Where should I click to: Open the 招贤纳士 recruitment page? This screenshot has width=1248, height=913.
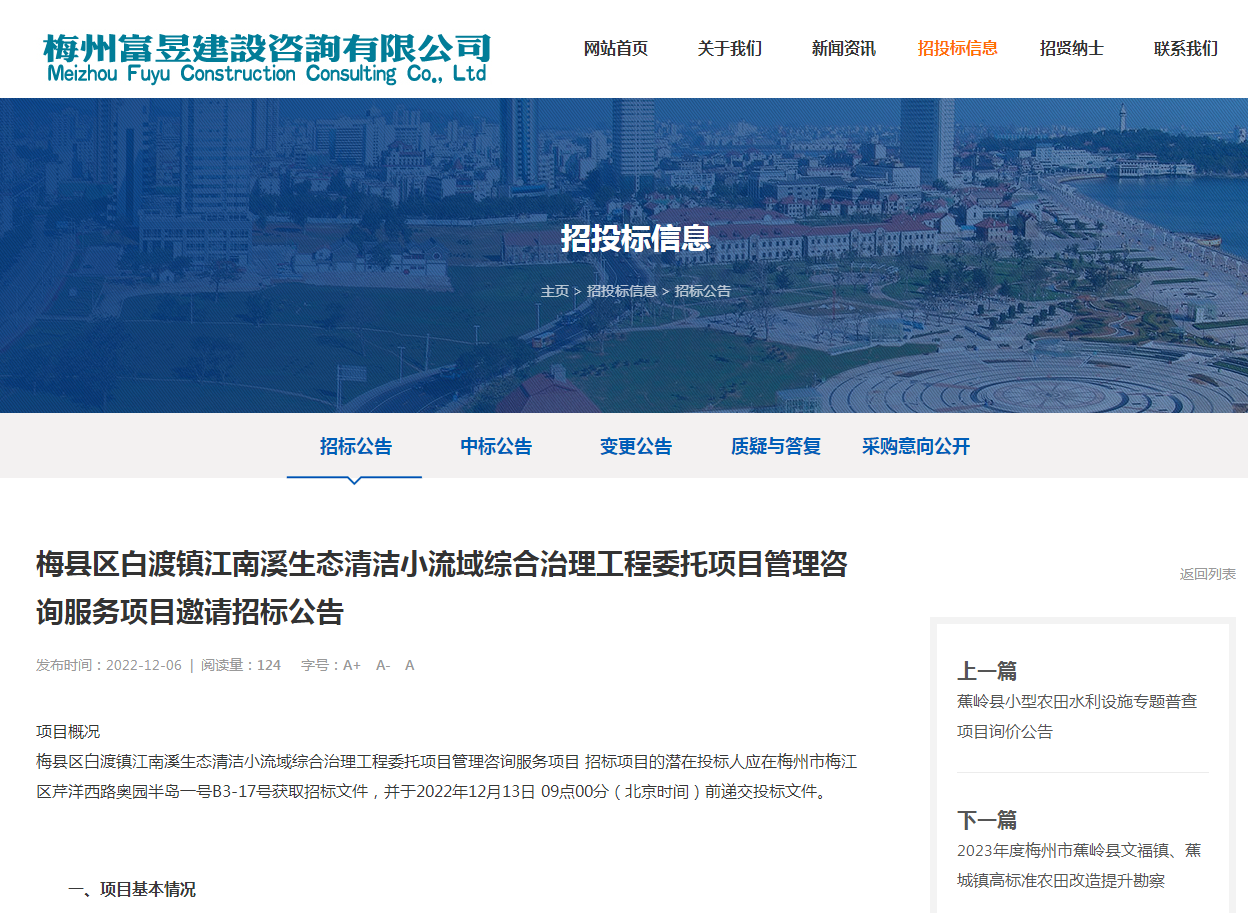pyautogui.click(x=1071, y=47)
